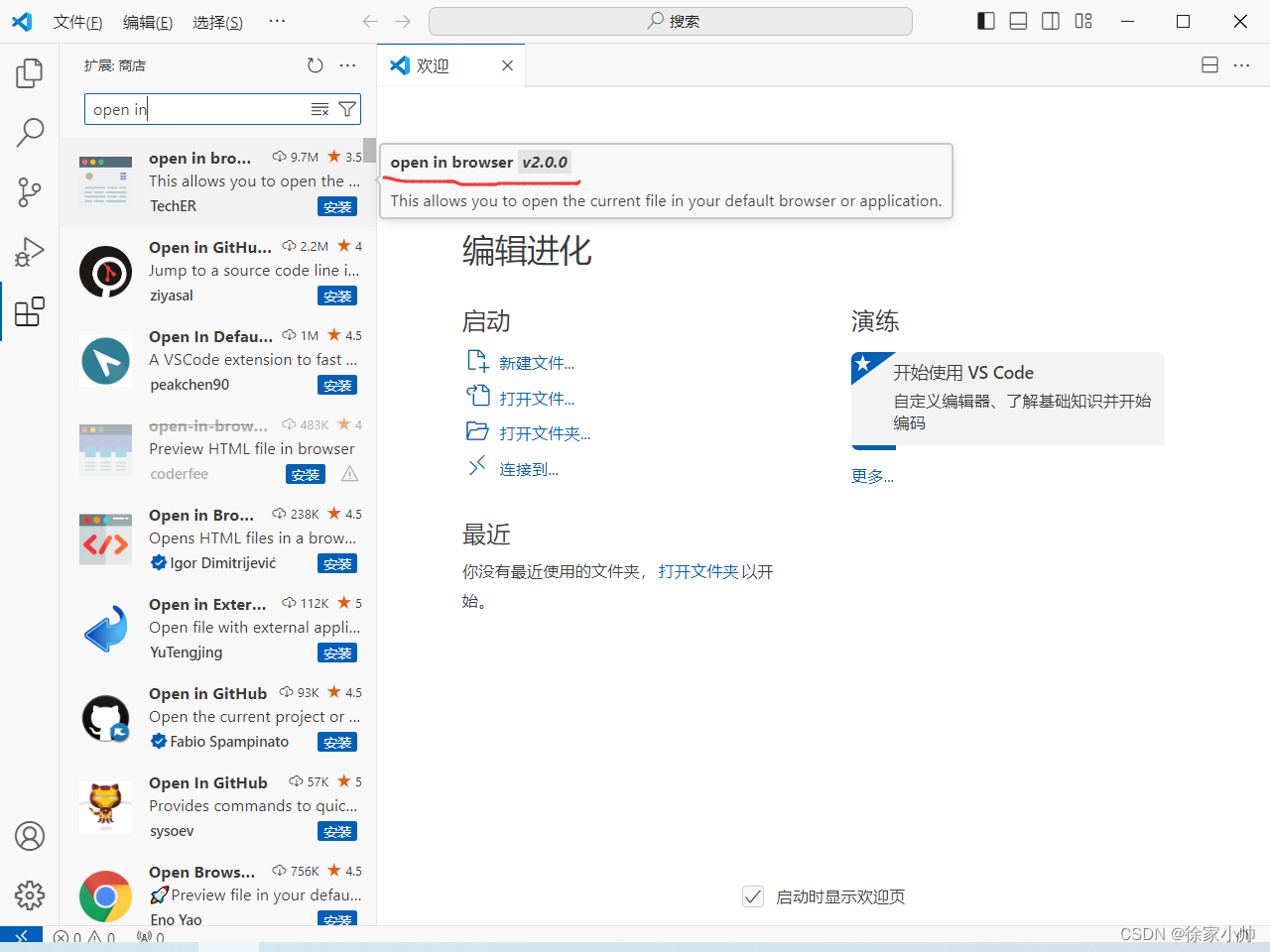The image size is (1270, 952).
Task: Open the Accounts icon in activity bar
Action: (x=30, y=836)
